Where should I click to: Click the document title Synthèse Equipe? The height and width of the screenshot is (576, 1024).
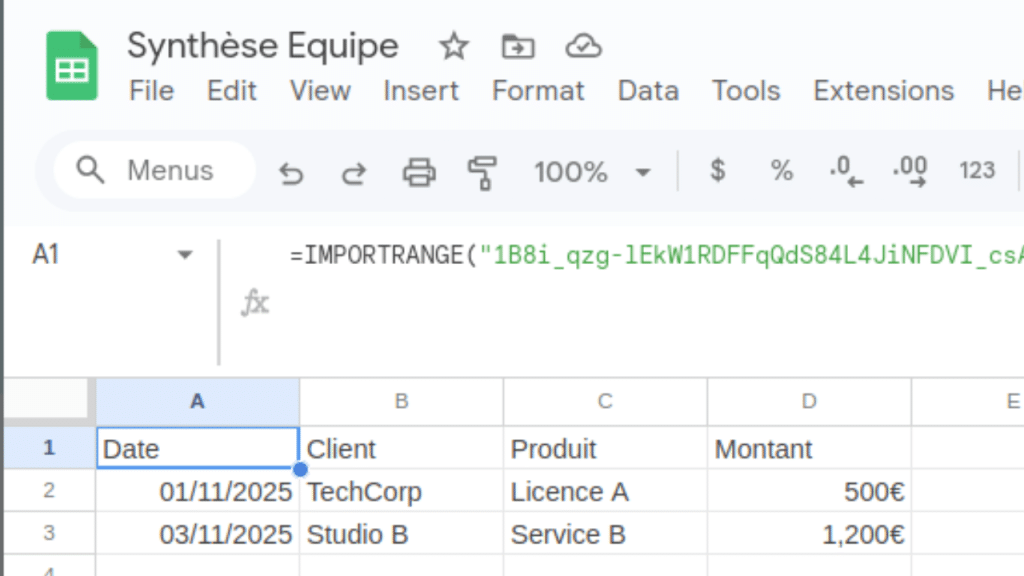(263, 46)
